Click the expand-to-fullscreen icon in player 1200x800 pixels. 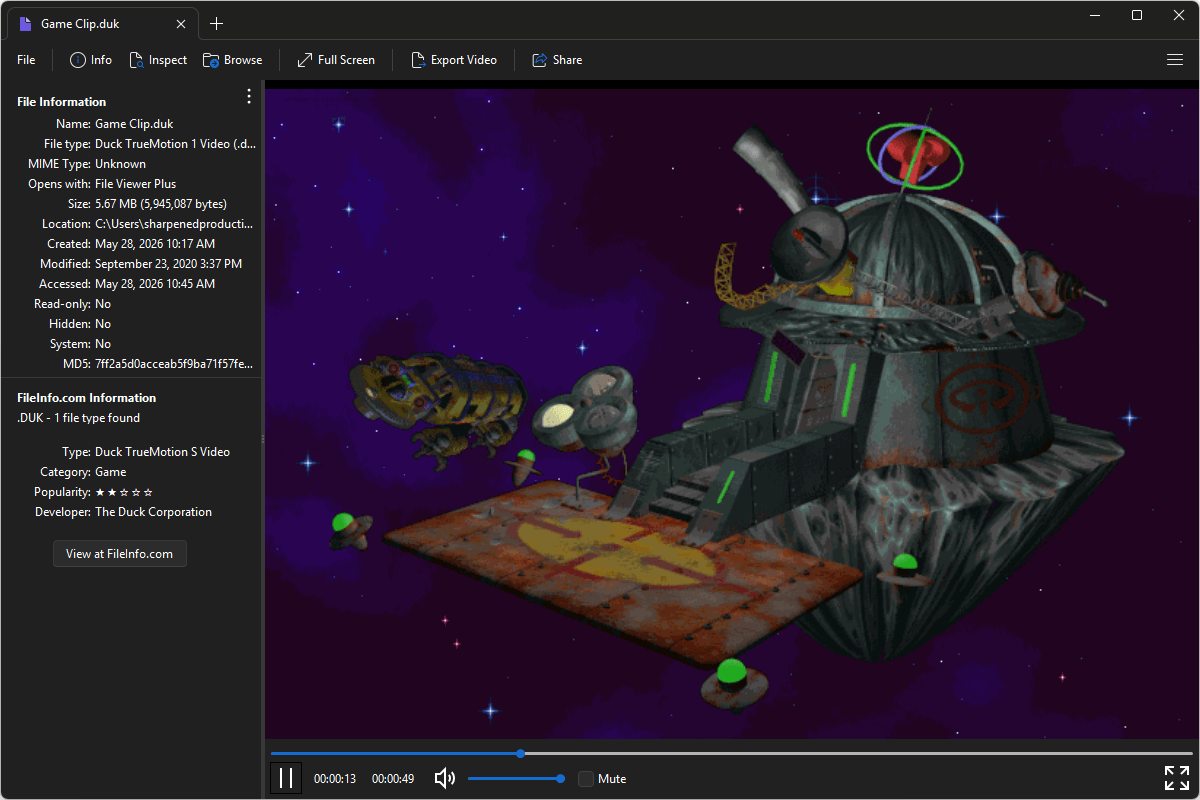point(1177,778)
